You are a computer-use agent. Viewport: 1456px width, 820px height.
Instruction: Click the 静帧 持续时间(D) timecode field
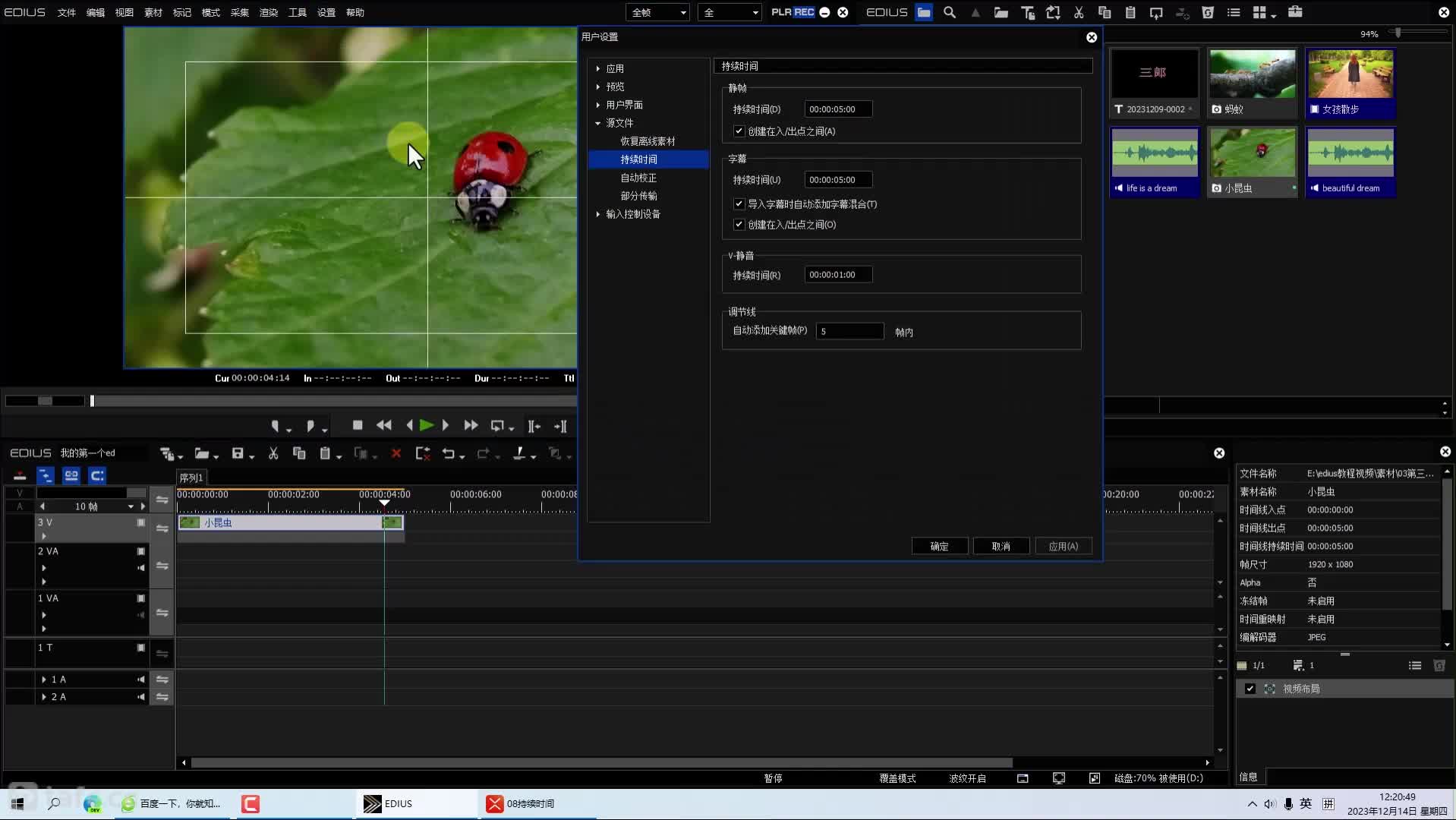tap(838, 109)
